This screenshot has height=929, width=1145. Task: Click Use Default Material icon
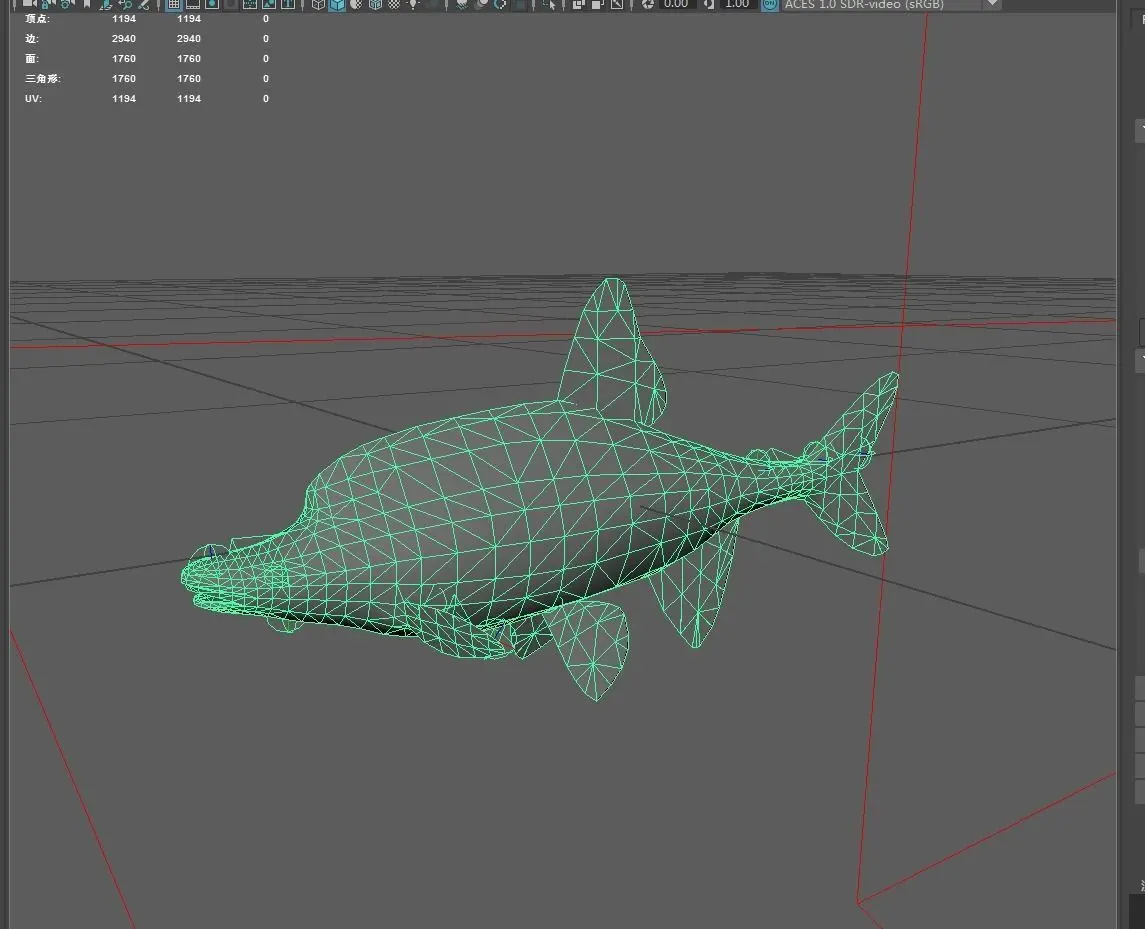(356, 4)
